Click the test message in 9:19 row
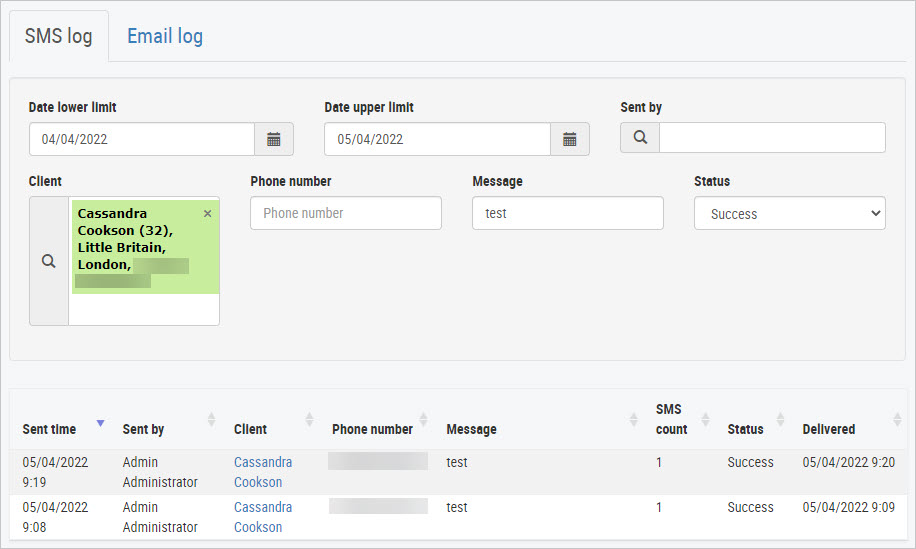The image size is (916, 549). [x=457, y=462]
